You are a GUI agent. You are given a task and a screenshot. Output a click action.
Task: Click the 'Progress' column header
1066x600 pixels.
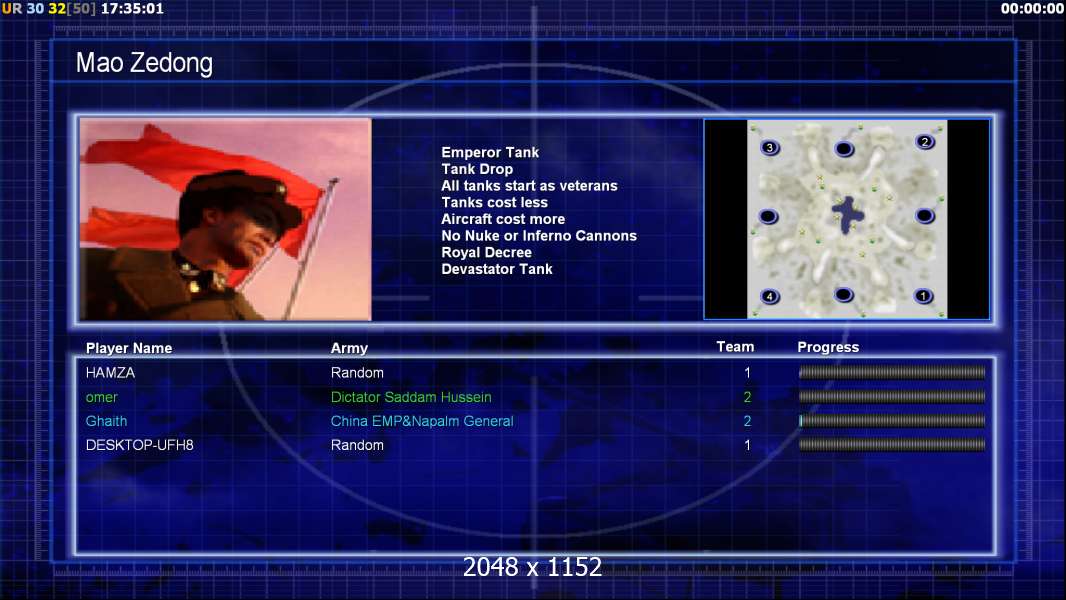(828, 347)
